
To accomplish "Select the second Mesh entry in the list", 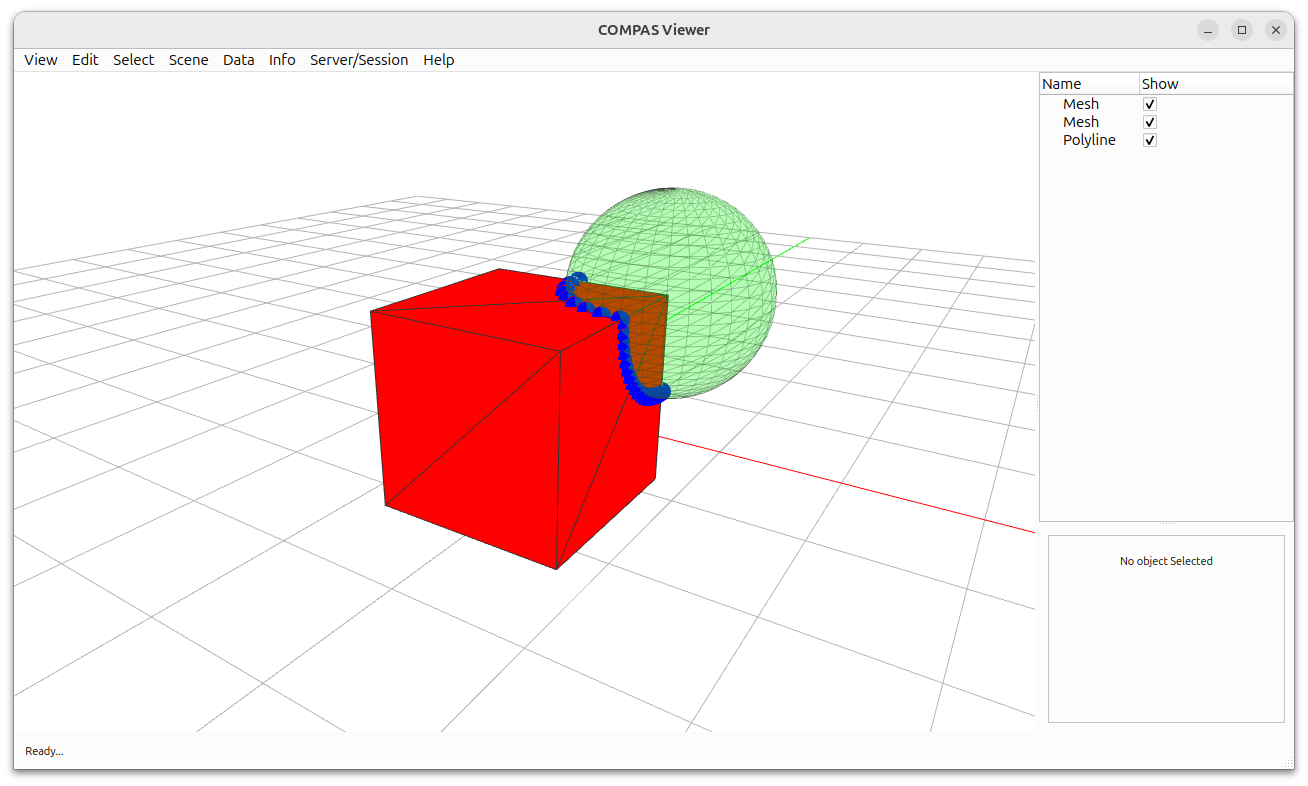I will click(x=1081, y=121).
